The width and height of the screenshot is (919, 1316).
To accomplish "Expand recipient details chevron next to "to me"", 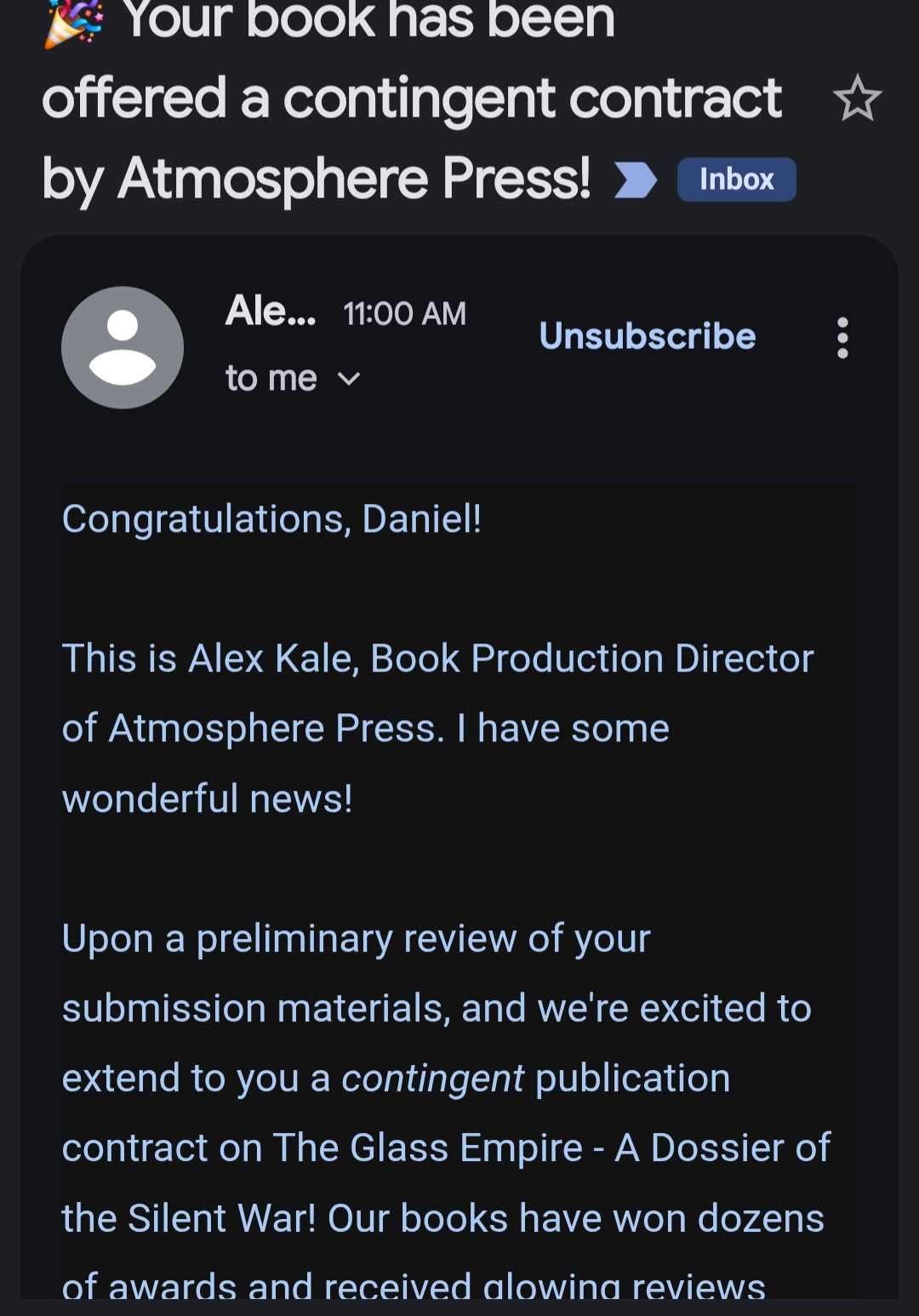I will [x=350, y=379].
